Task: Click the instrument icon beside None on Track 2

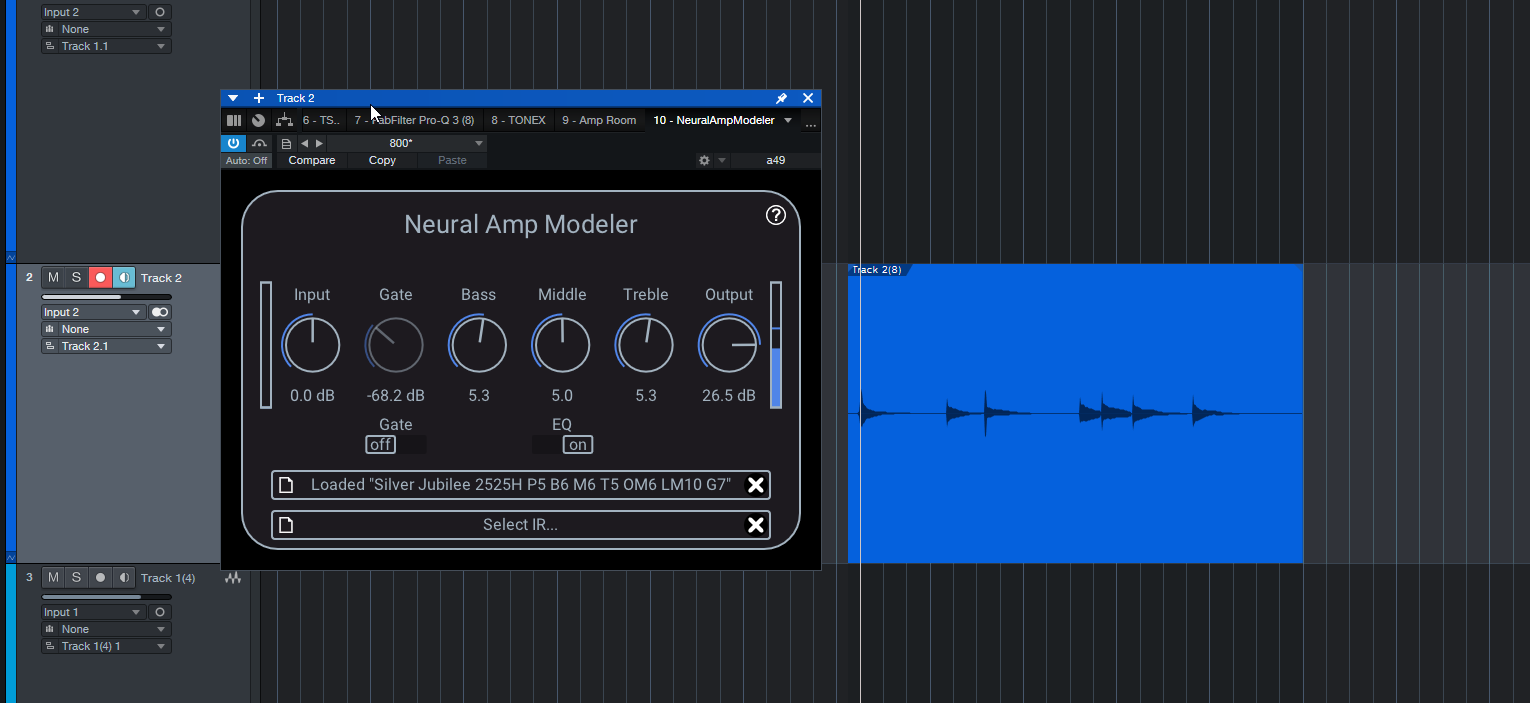Action: (50, 329)
